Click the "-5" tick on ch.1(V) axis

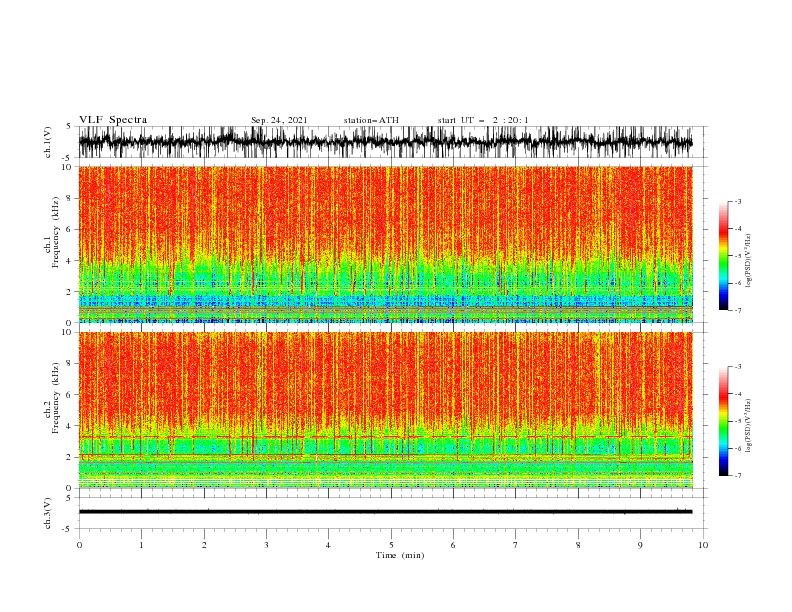point(68,158)
